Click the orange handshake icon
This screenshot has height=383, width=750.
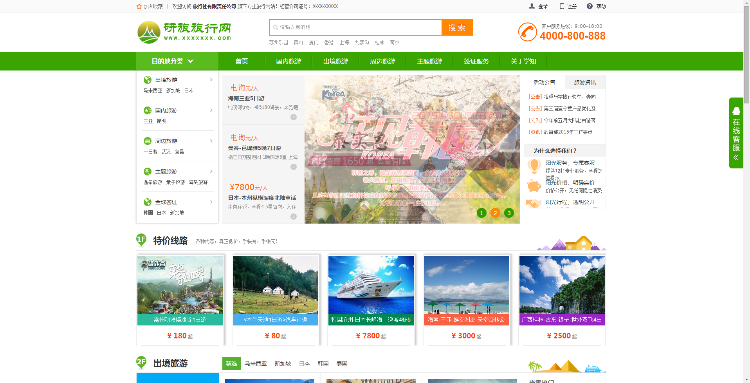point(534,204)
